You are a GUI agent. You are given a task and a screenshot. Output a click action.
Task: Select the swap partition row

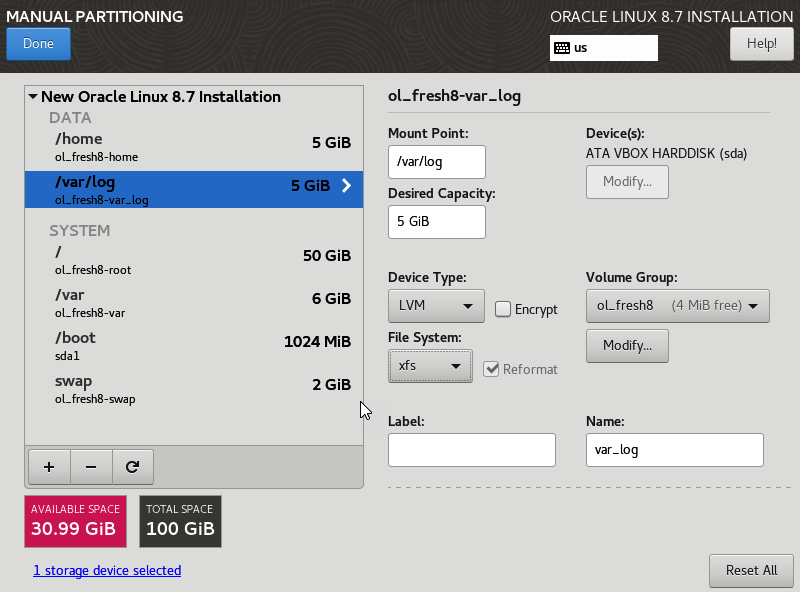[194, 389]
